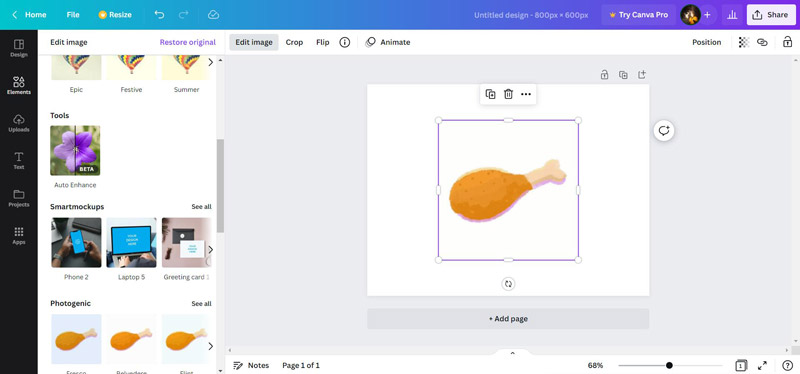The height and width of the screenshot is (374, 800).
Task: Open the more options ellipsis
Action: point(526,94)
